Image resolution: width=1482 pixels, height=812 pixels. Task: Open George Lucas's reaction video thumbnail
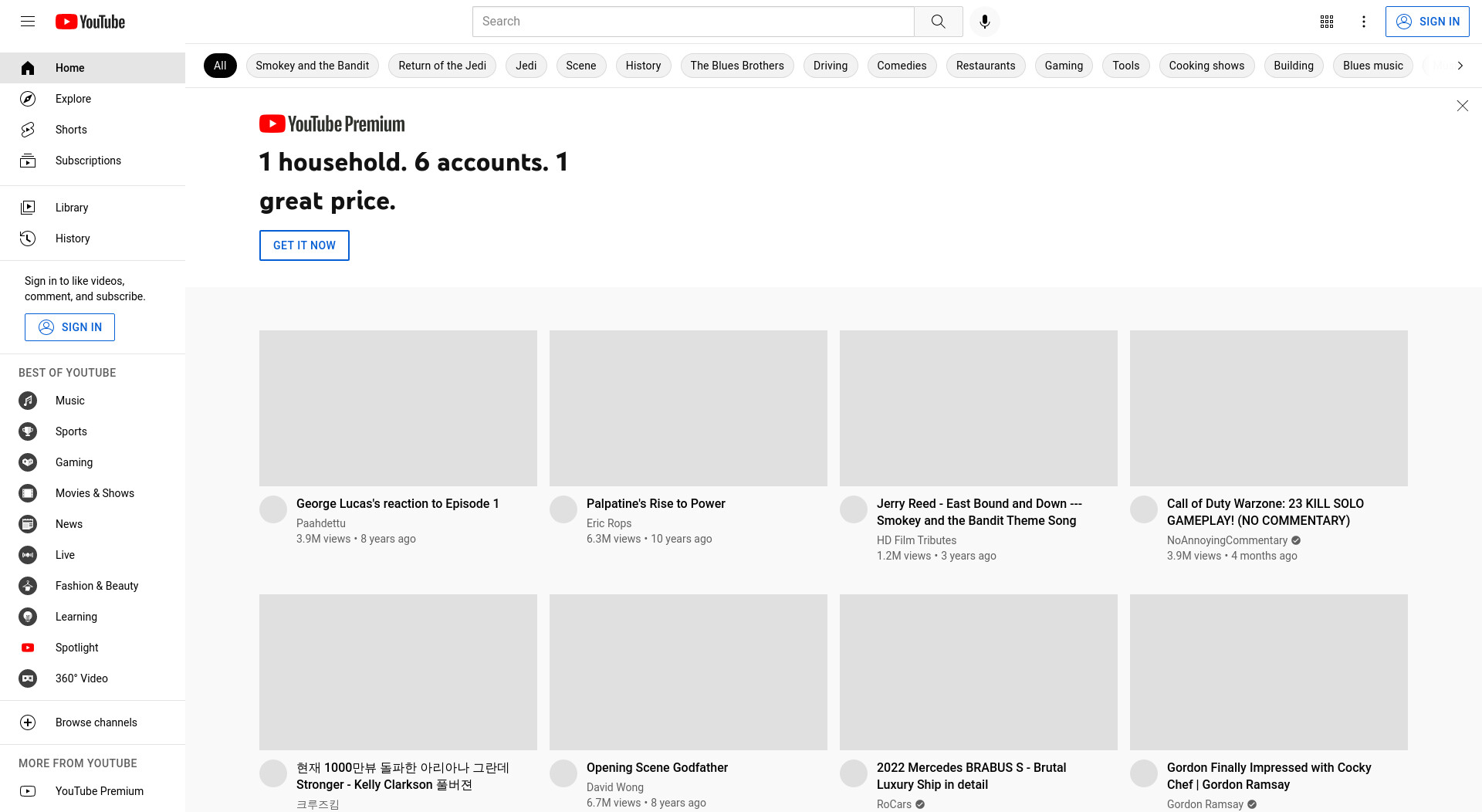tap(398, 408)
